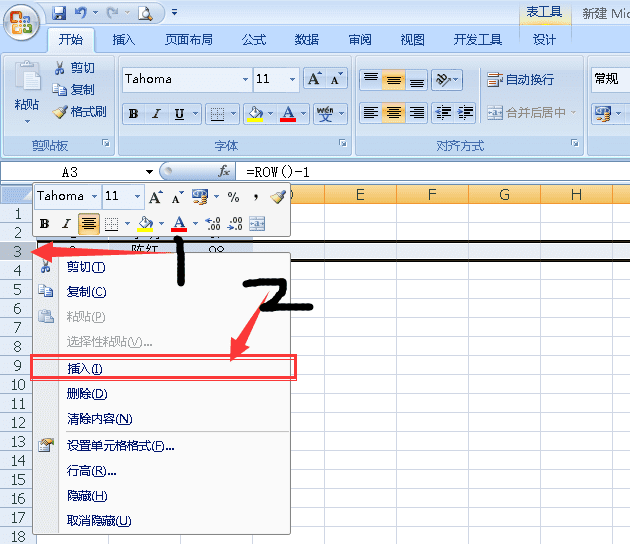
Task: Increase decimal places in mini toolbar
Action: [213, 224]
